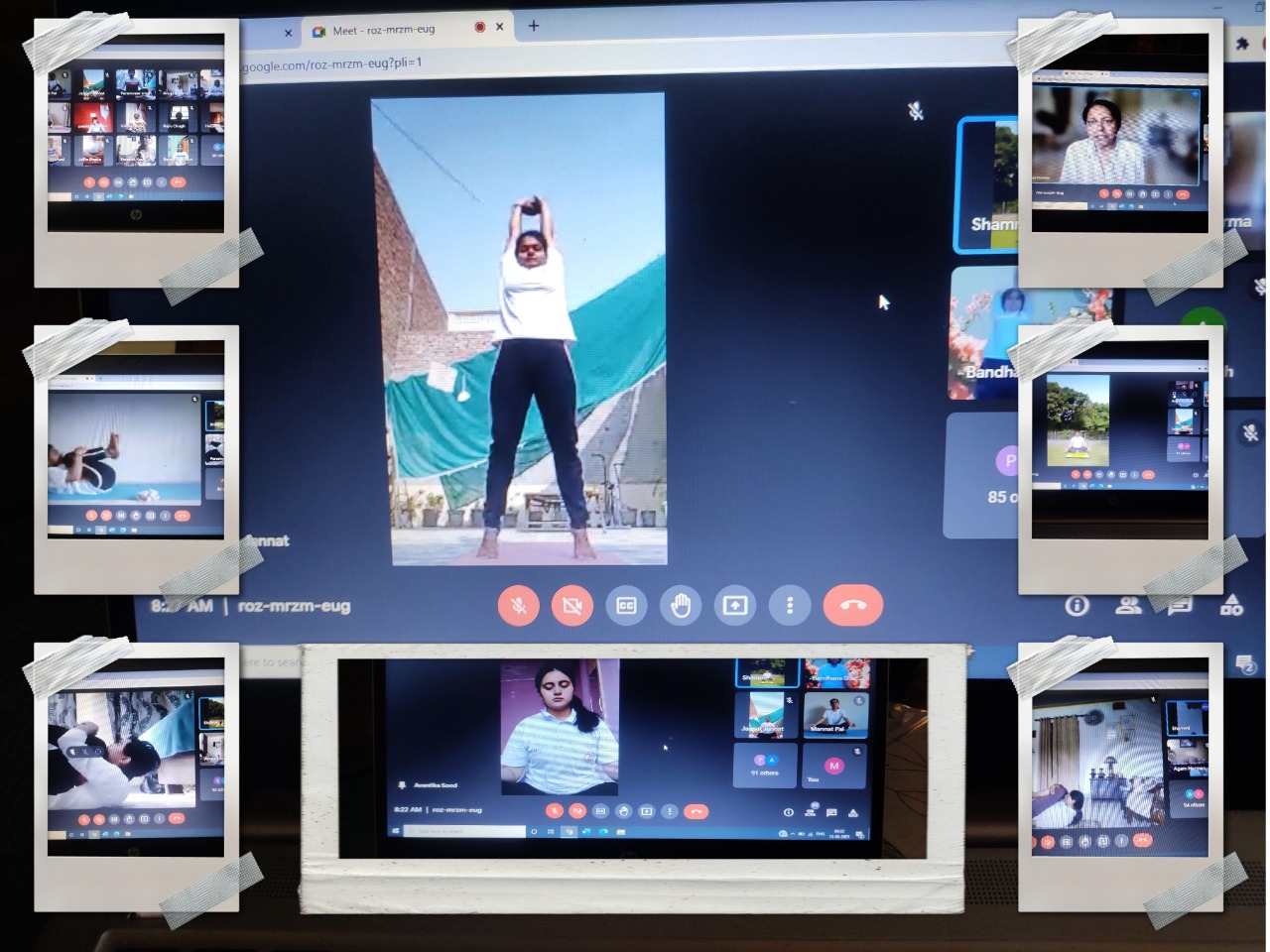
Task: Raise your hand in the meeting
Action: [681, 606]
